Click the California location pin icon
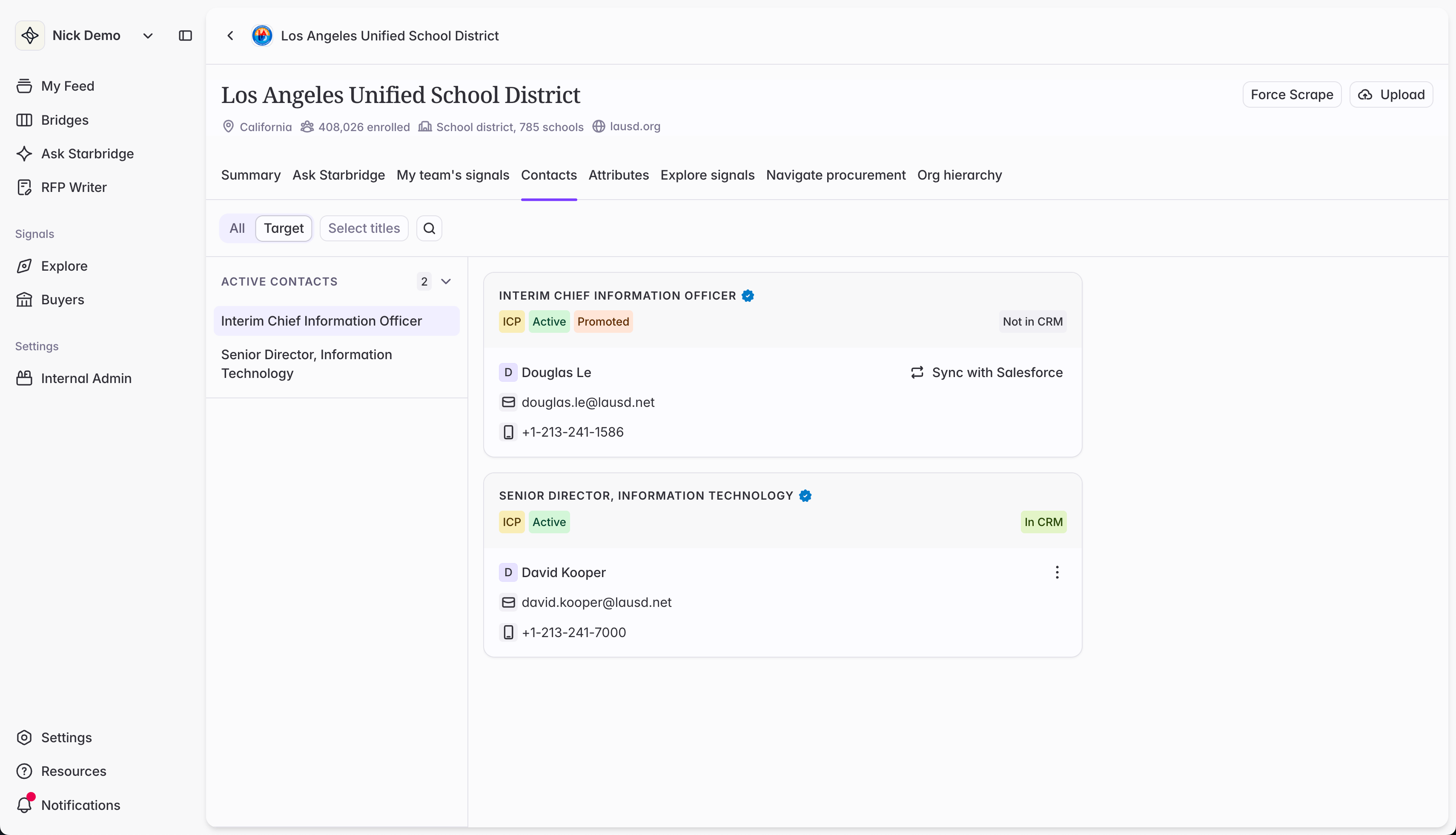 click(228, 126)
